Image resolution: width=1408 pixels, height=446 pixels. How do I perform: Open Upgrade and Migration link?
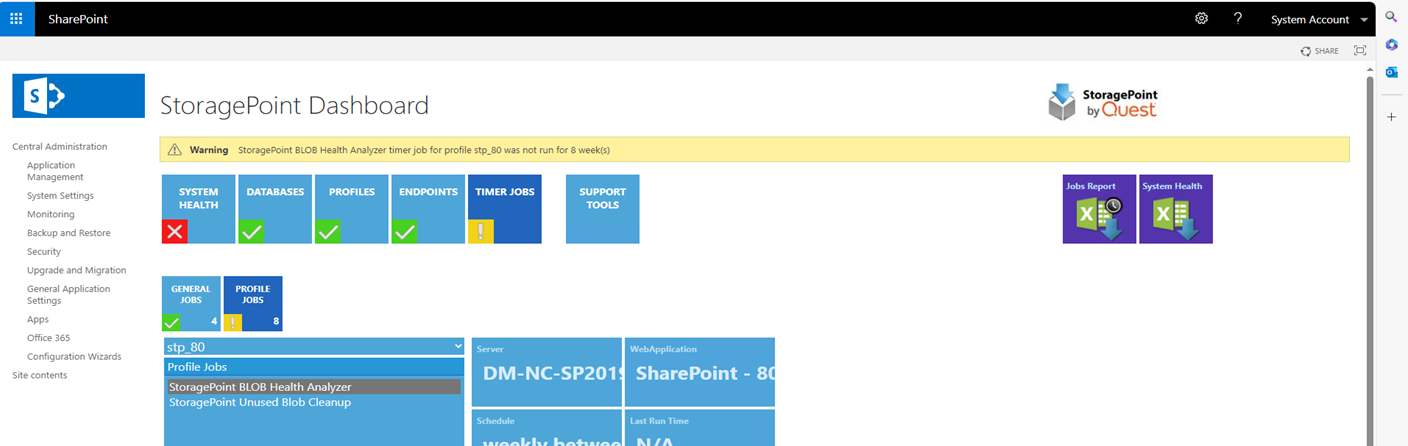point(77,270)
